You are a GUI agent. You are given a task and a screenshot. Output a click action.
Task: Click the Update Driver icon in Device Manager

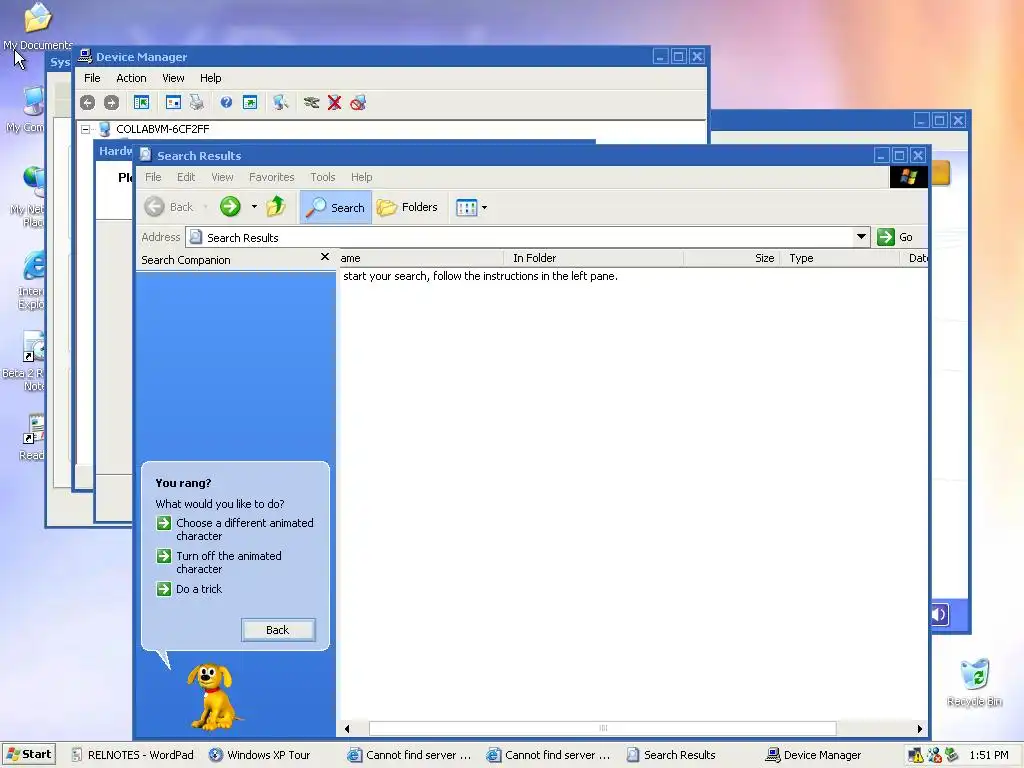point(312,103)
